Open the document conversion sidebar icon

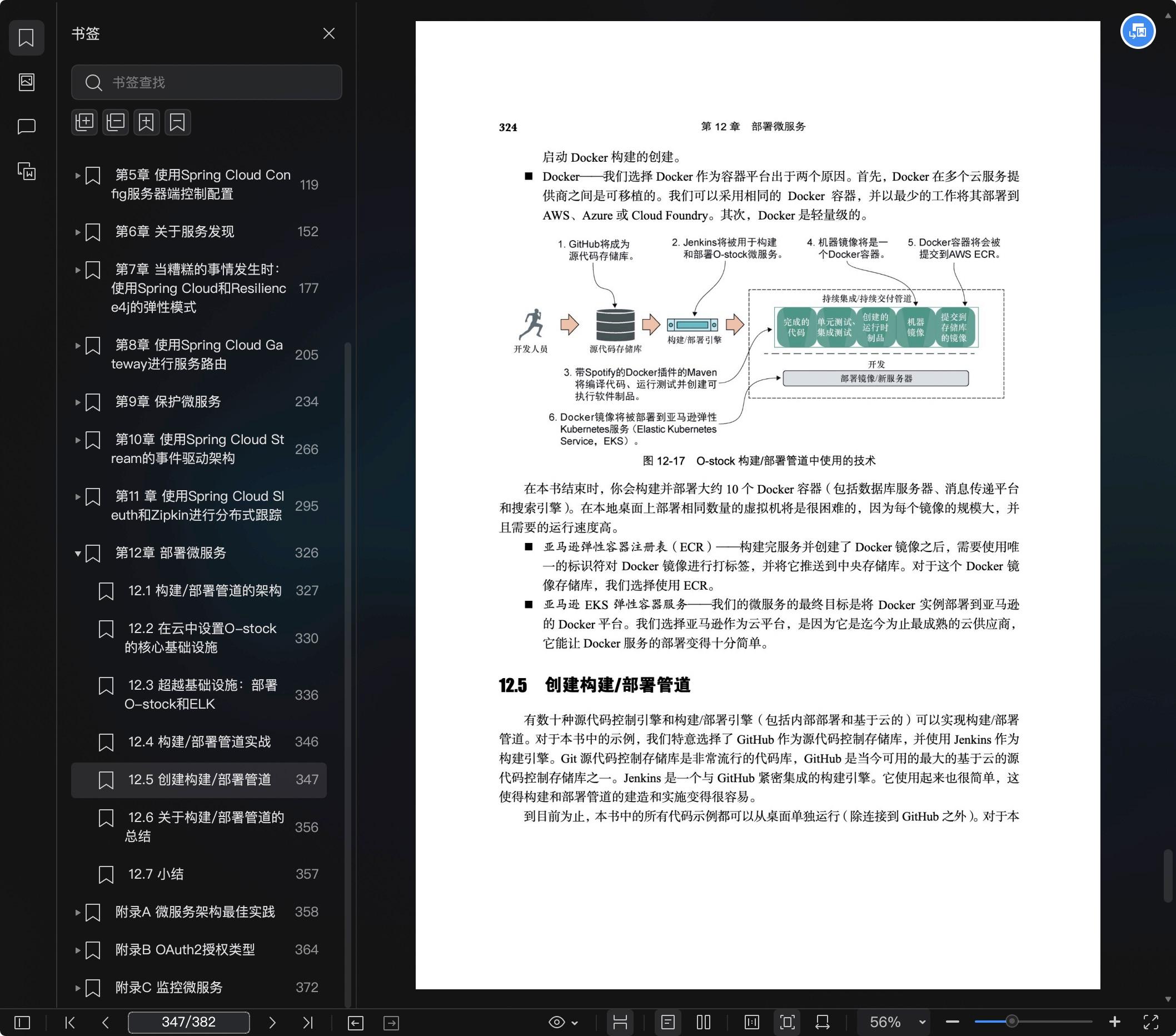coord(27,171)
